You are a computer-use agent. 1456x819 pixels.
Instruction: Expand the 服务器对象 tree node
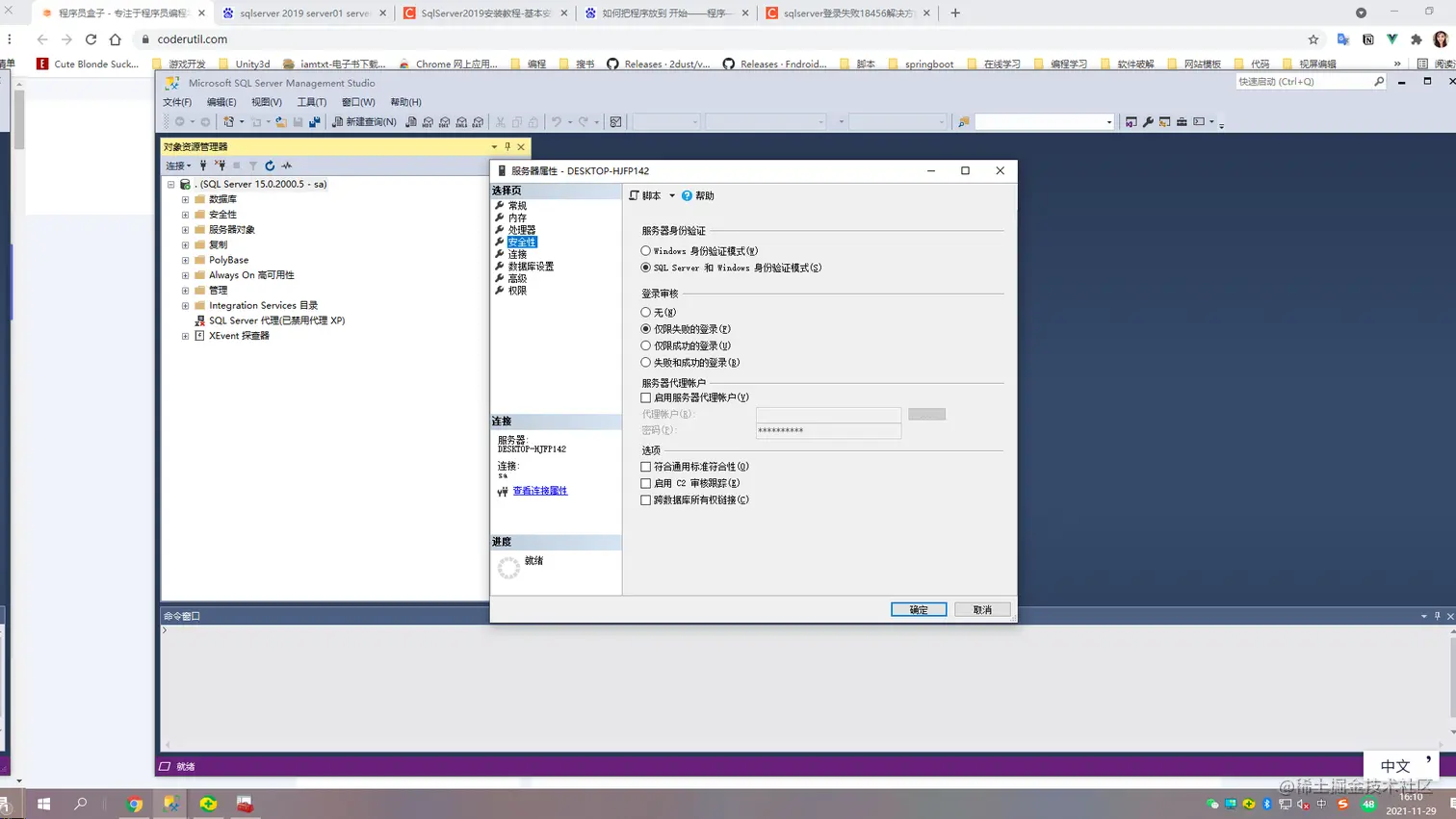click(x=186, y=230)
